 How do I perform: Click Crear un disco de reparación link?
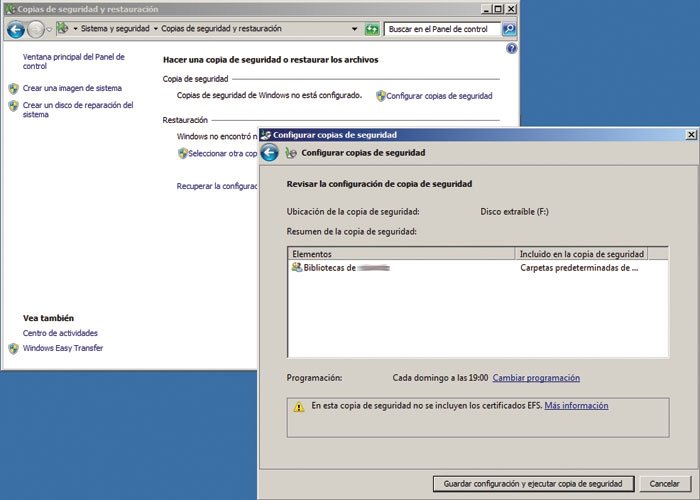78,110
